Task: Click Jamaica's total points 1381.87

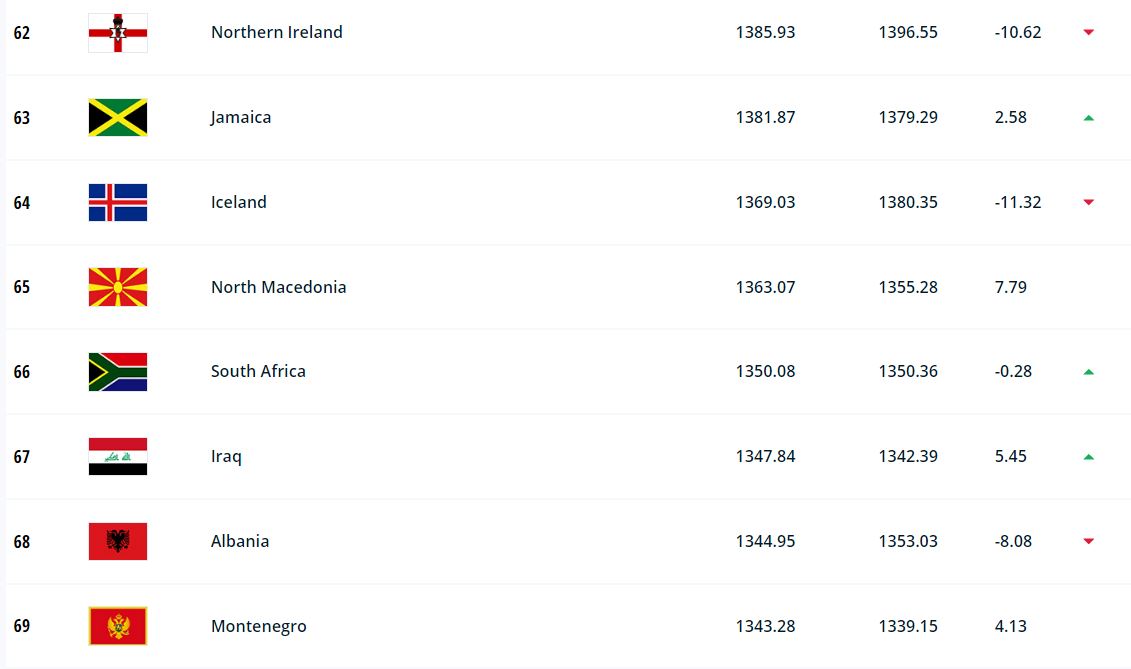Action: pos(765,117)
